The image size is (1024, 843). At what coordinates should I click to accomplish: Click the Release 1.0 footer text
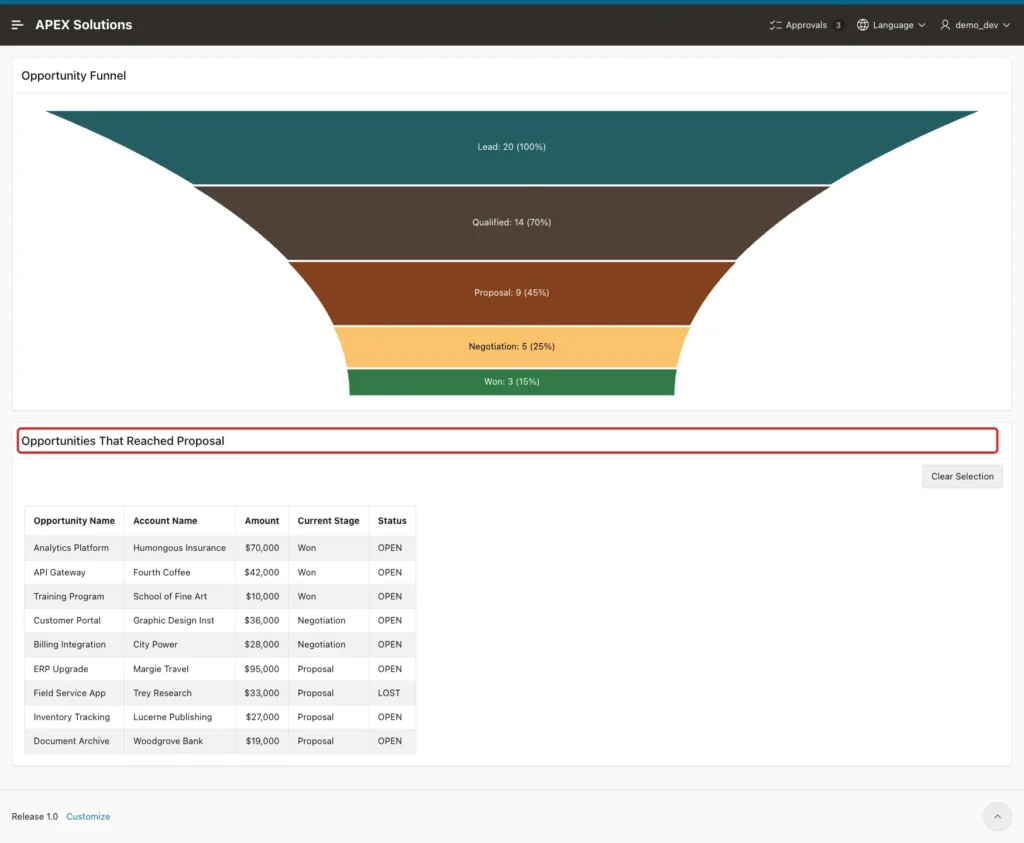[35, 816]
